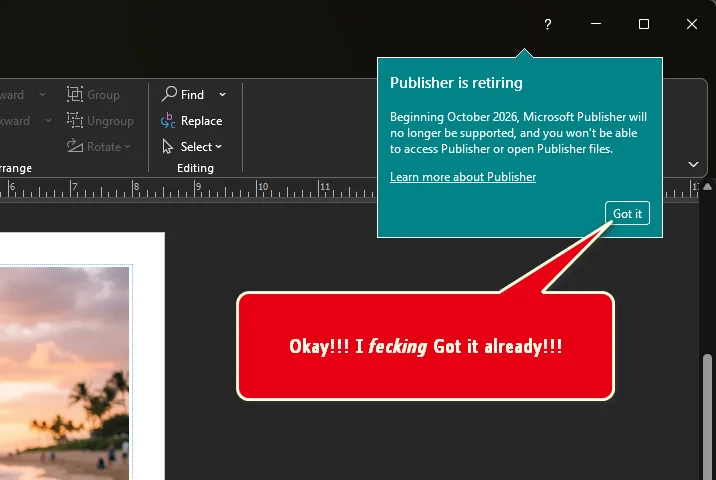Click the Group objects button
This screenshot has height=480, width=716.
(x=93, y=95)
